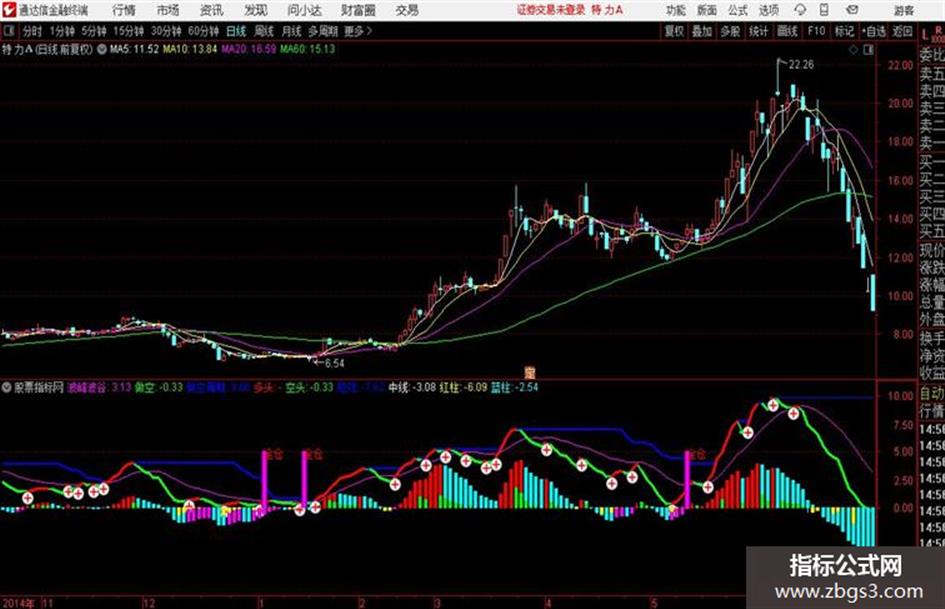Screen dimensions: 945x609
Task: Open the 版面 menu
Action: (x=706, y=10)
